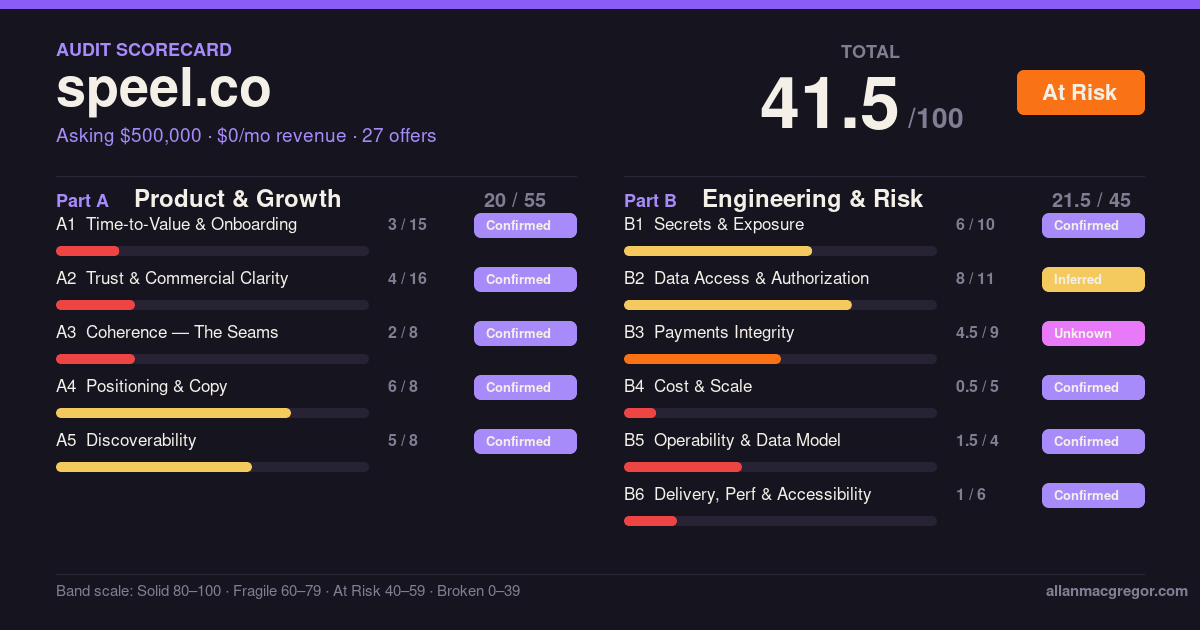The width and height of the screenshot is (1200, 630).
Task: Click Inferred badge for B2 Data Access
Action: [x=1093, y=279]
